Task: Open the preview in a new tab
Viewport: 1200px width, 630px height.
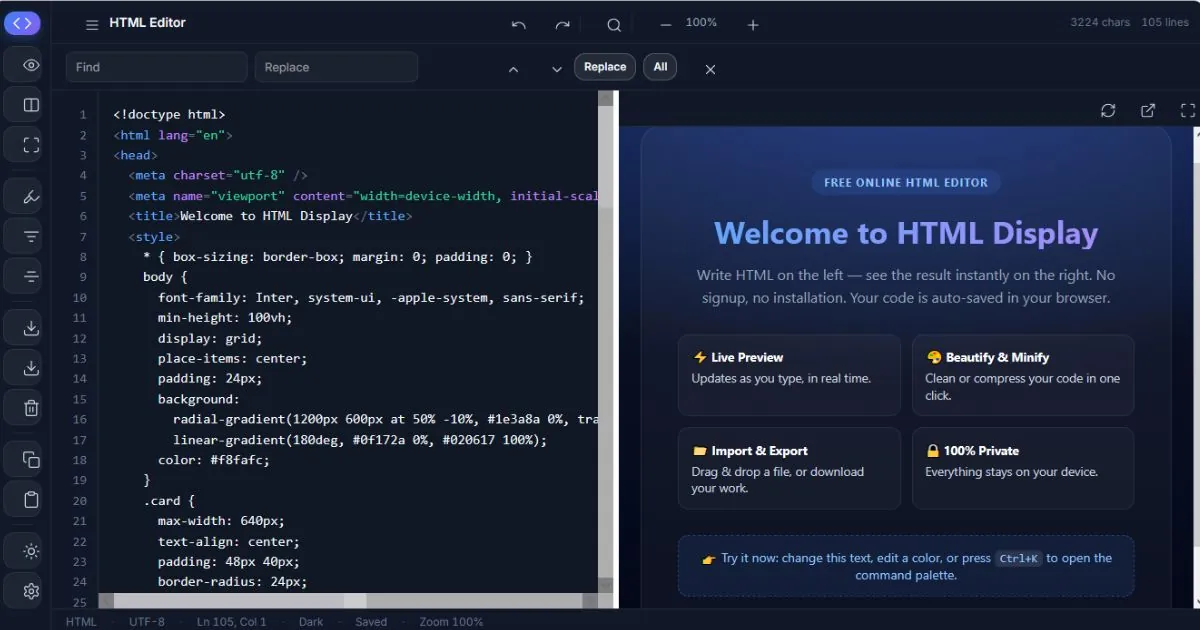Action: pyautogui.click(x=1148, y=110)
